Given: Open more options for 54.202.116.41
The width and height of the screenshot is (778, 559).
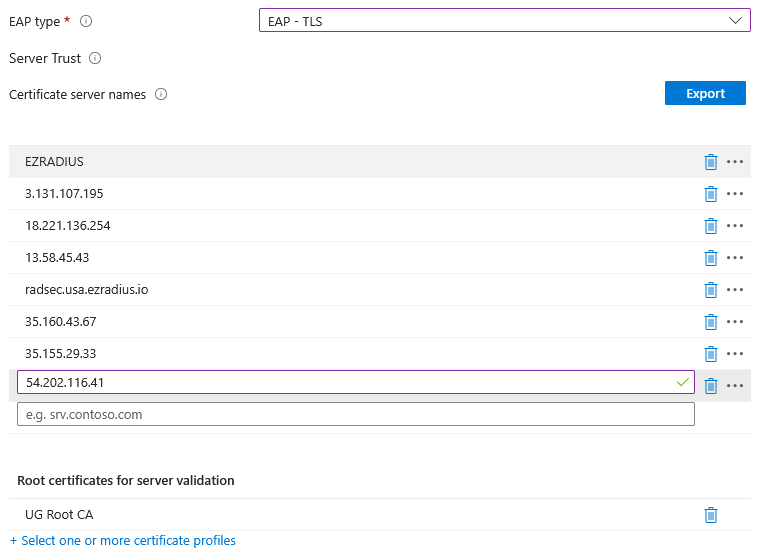Looking at the screenshot, I should click(x=735, y=385).
